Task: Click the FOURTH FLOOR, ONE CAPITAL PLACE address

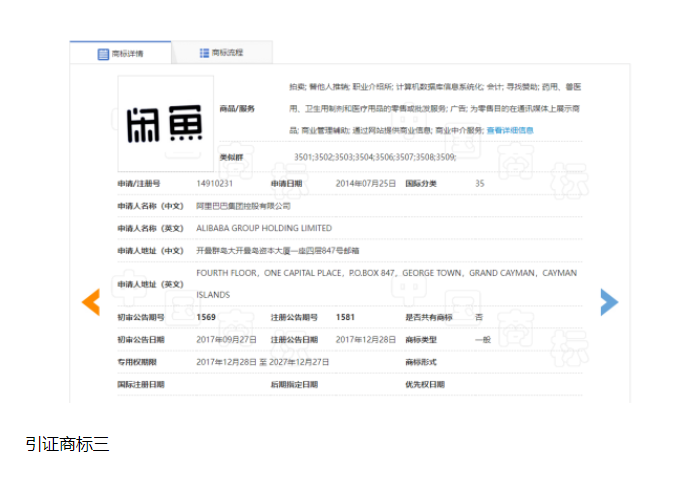Action: [x=386, y=284]
